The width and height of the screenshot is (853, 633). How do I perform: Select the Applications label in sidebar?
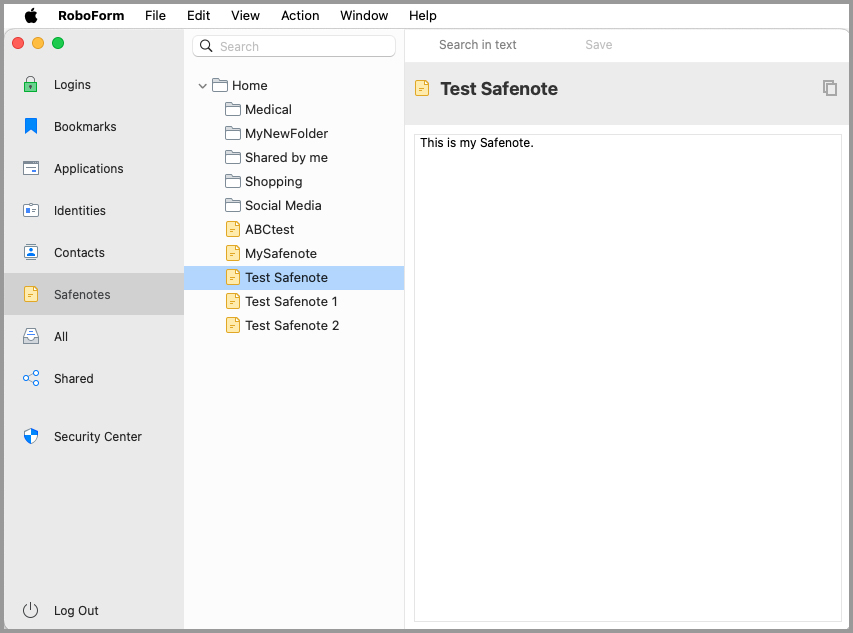coord(89,169)
